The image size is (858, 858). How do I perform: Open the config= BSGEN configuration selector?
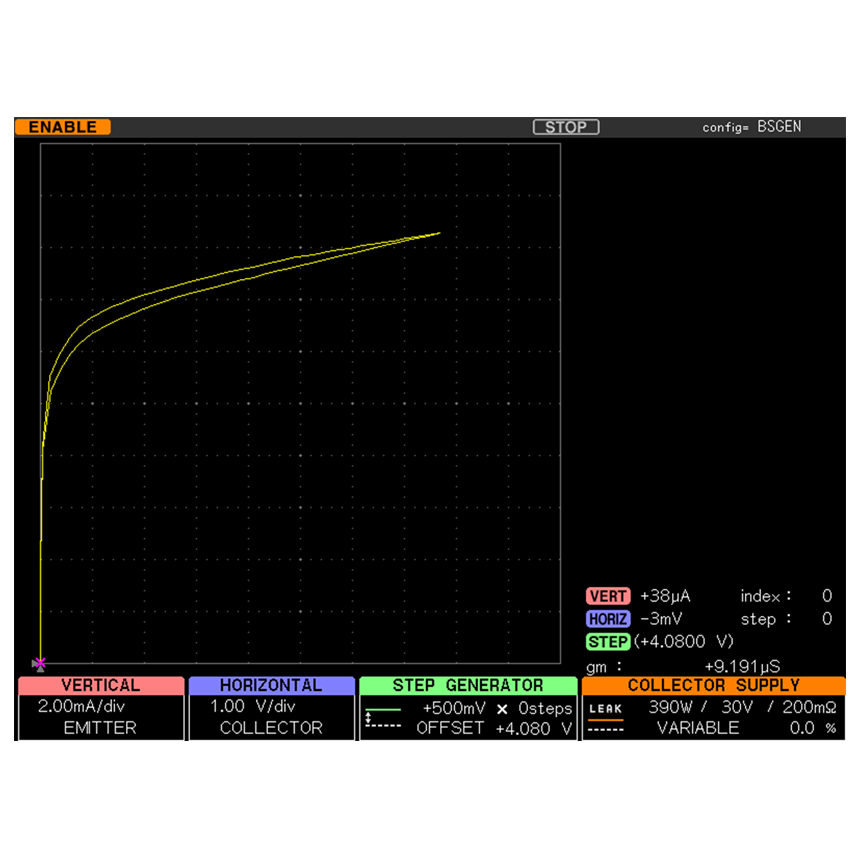point(751,127)
